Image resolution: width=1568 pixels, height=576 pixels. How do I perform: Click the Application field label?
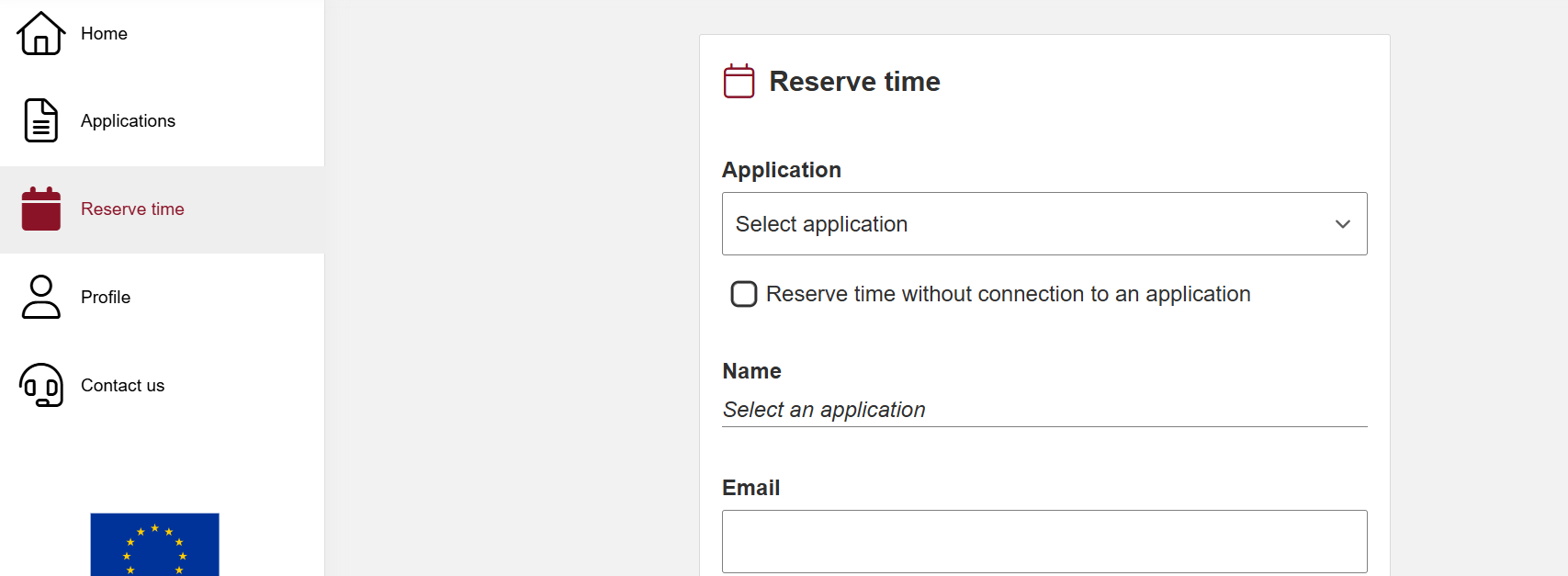click(782, 170)
